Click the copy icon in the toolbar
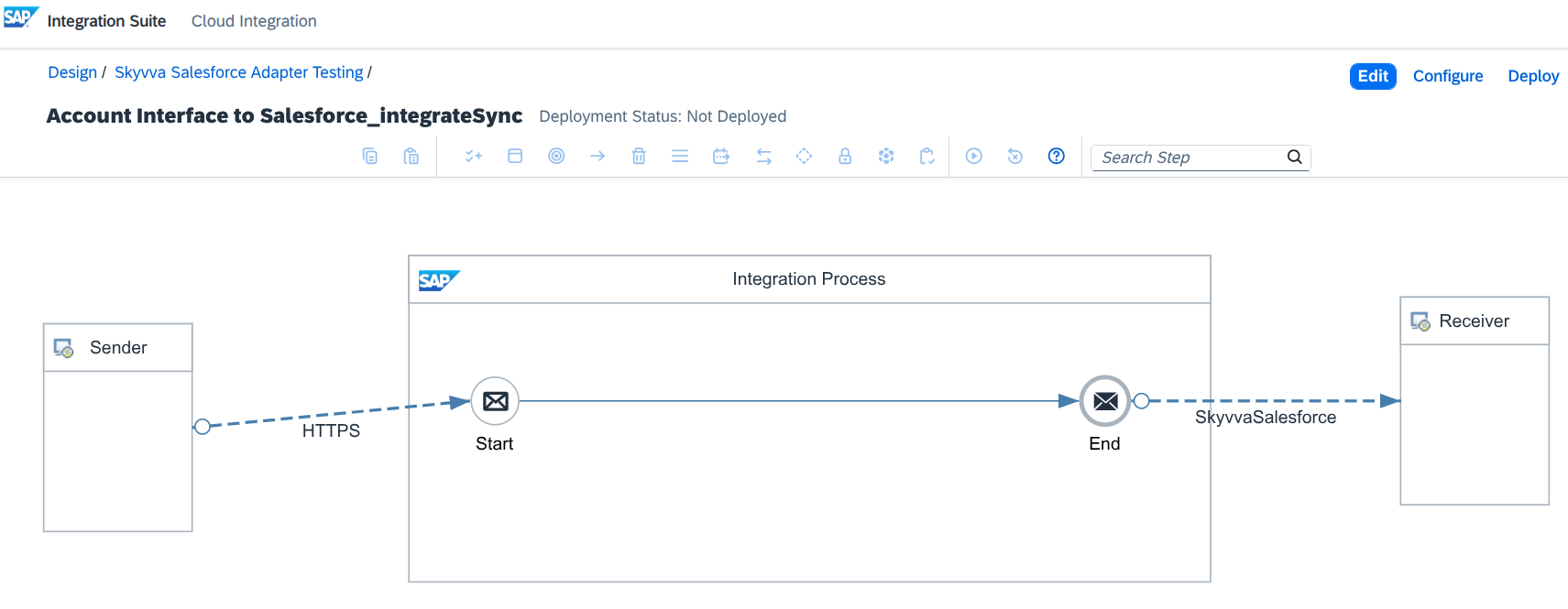Image resolution: width=1568 pixels, height=609 pixels. click(370, 157)
